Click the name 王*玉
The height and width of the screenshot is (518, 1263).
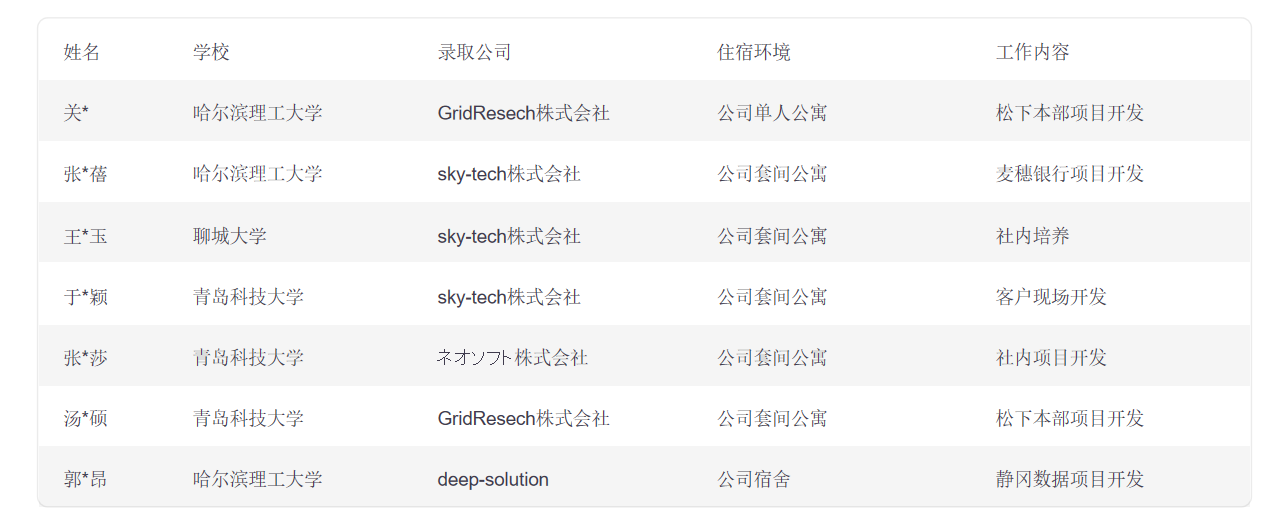point(85,236)
